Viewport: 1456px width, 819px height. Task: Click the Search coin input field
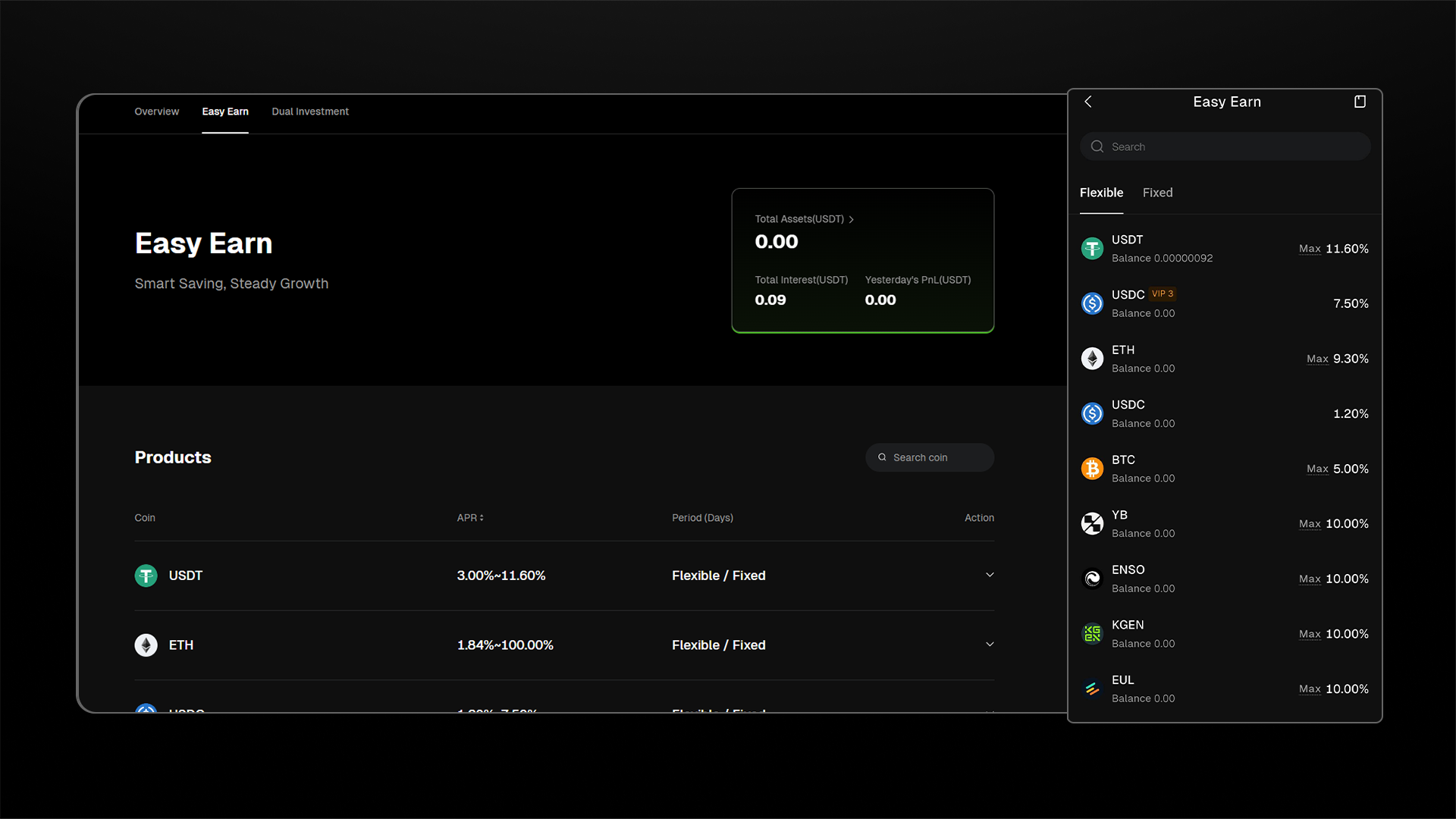(x=930, y=457)
